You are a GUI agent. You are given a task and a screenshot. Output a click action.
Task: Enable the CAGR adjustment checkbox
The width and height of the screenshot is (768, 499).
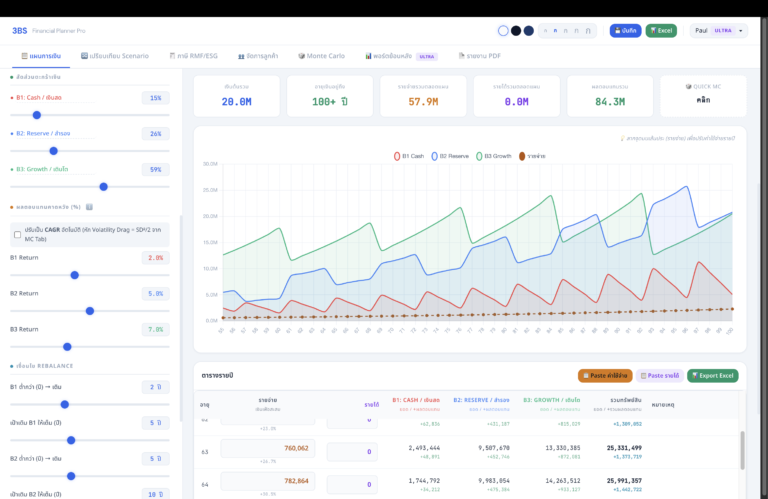(18, 235)
